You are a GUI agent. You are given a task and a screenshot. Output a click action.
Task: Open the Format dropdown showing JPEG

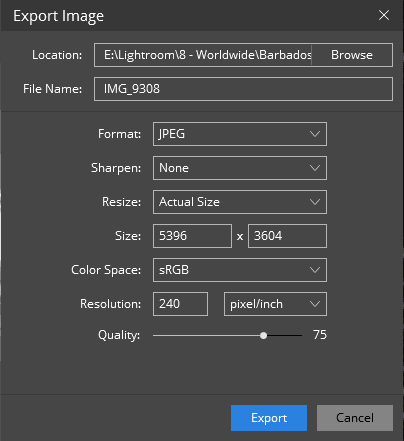(x=240, y=134)
